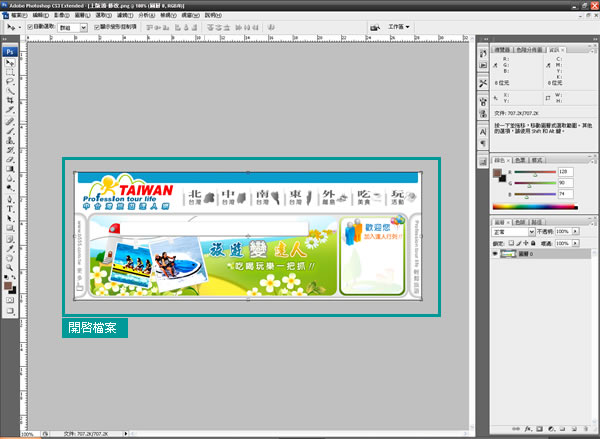This screenshot has height=439, width=600.
Task: Toggle lock position in Layers panel
Action: pyautogui.click(x=526, y=243)
